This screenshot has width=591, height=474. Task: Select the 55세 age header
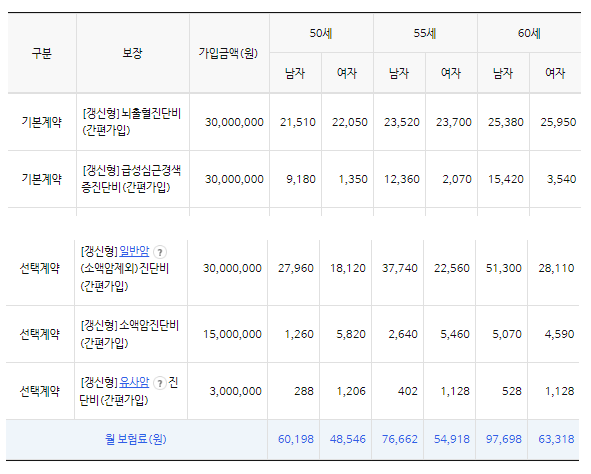click(x=425, y=33)
